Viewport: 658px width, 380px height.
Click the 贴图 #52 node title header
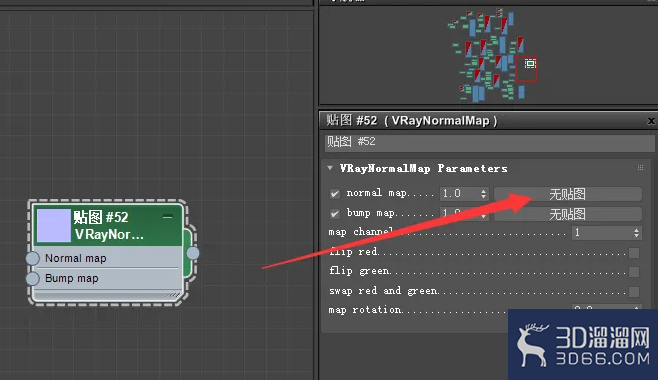[108, 225]
